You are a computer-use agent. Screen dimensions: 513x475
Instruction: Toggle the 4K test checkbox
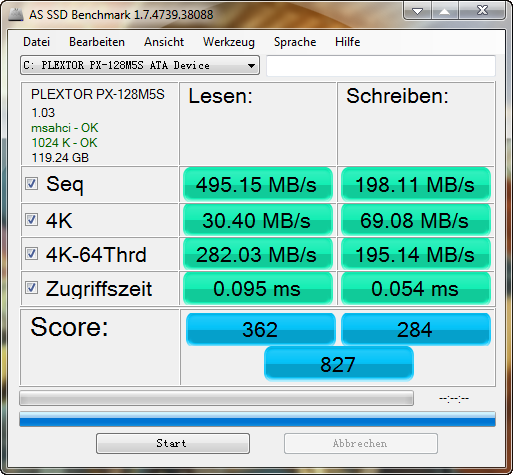coord(32,220)
